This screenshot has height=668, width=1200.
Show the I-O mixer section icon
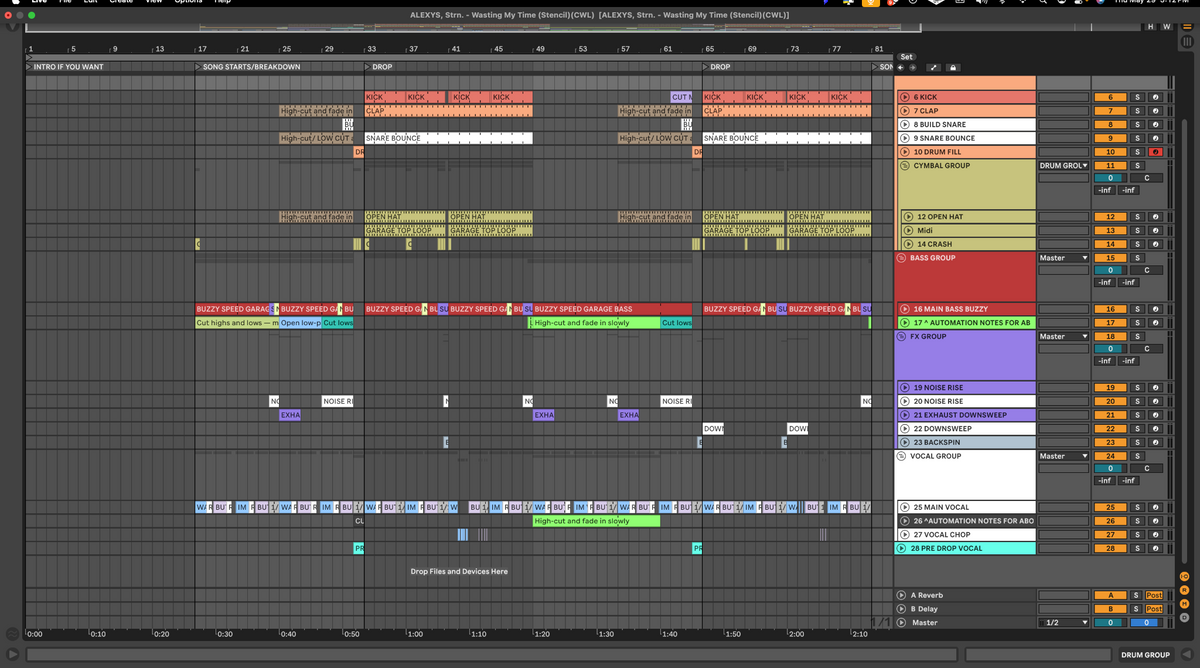click(x=1186, y=576)
